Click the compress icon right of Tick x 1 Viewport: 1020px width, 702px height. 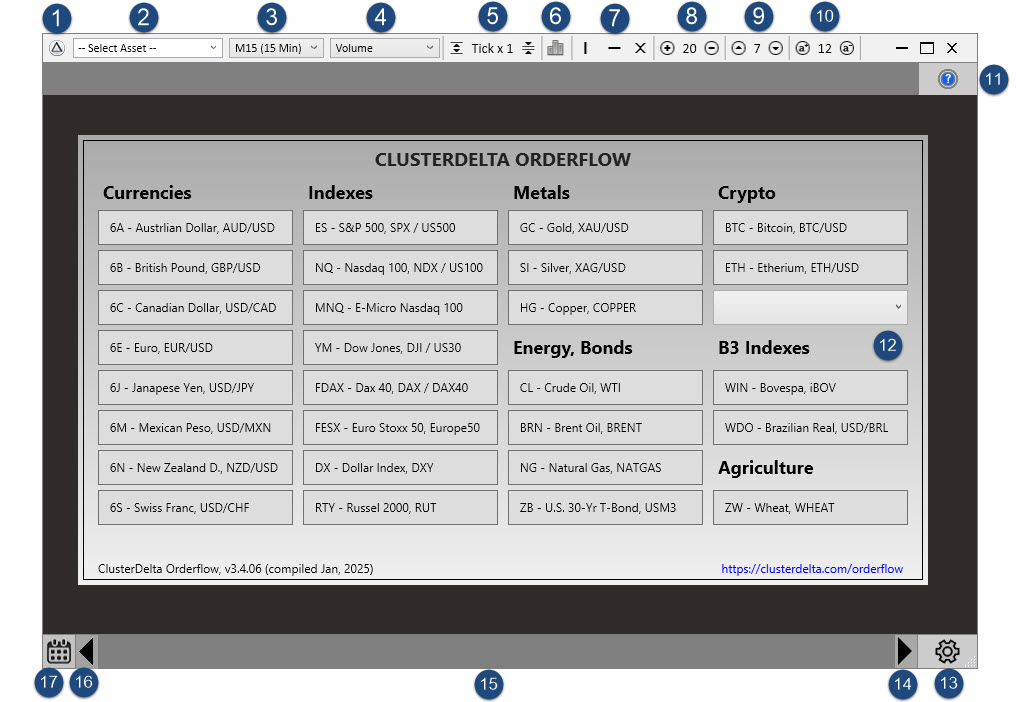click(x=528, y=48)
